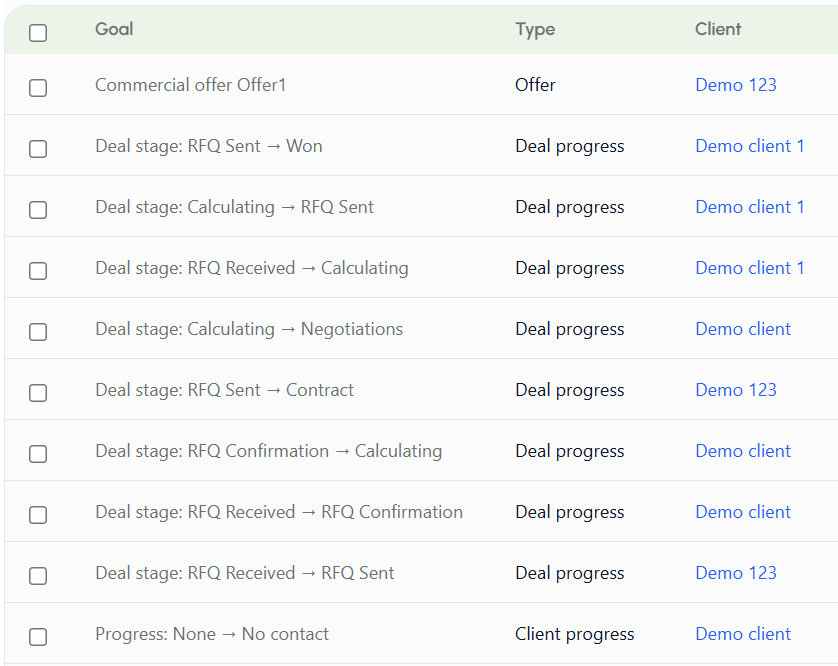Open Demo client from the Progress: None → No contact row

[743, 633]
